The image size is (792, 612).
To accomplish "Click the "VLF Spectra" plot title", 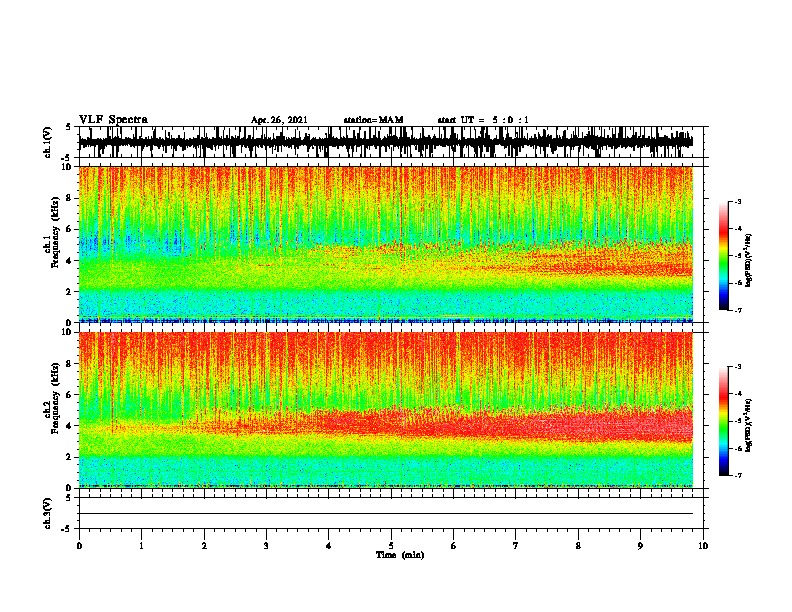I will pyautogui.click(x=113, y=120).
